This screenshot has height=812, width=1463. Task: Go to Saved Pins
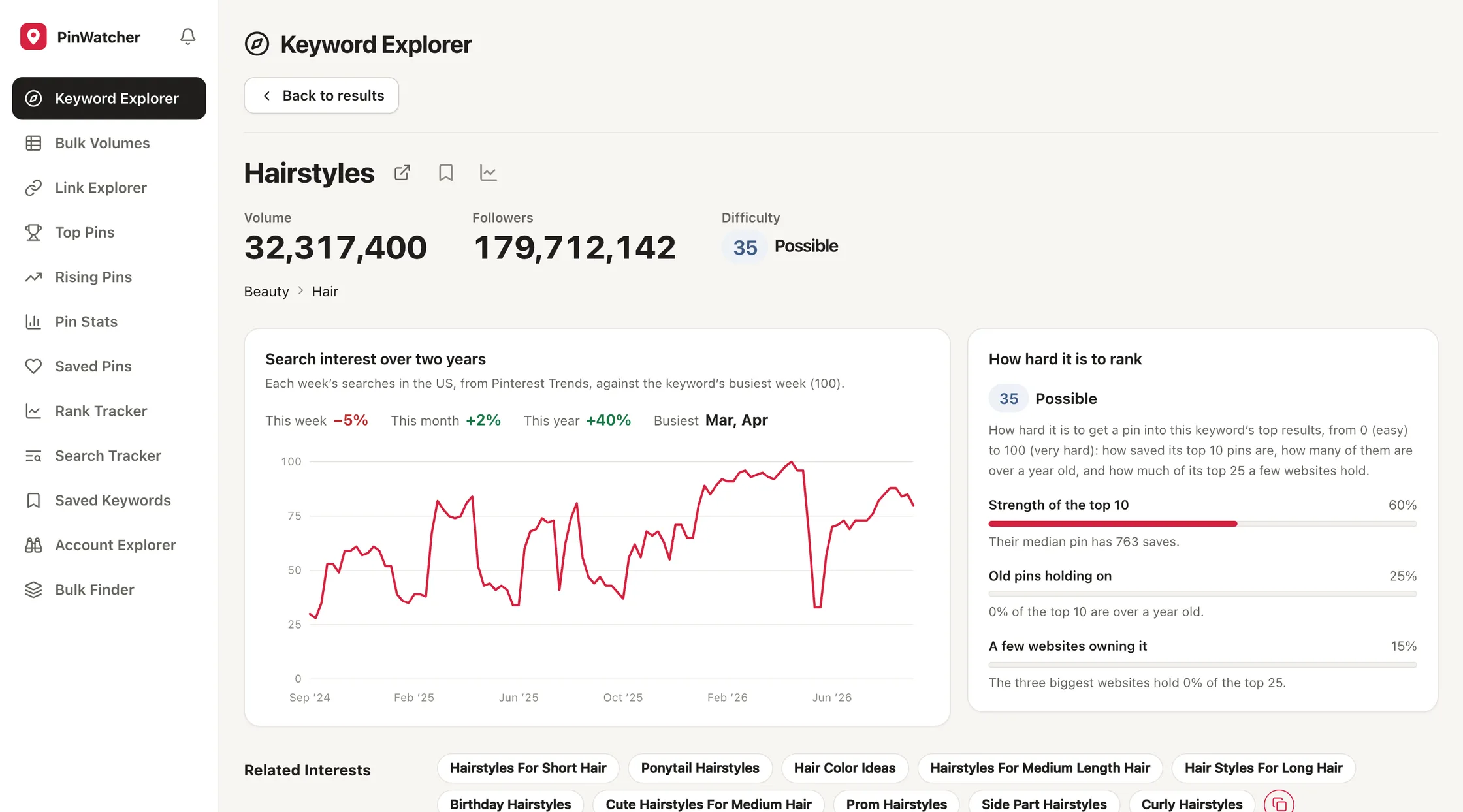[x=109, y=367]
